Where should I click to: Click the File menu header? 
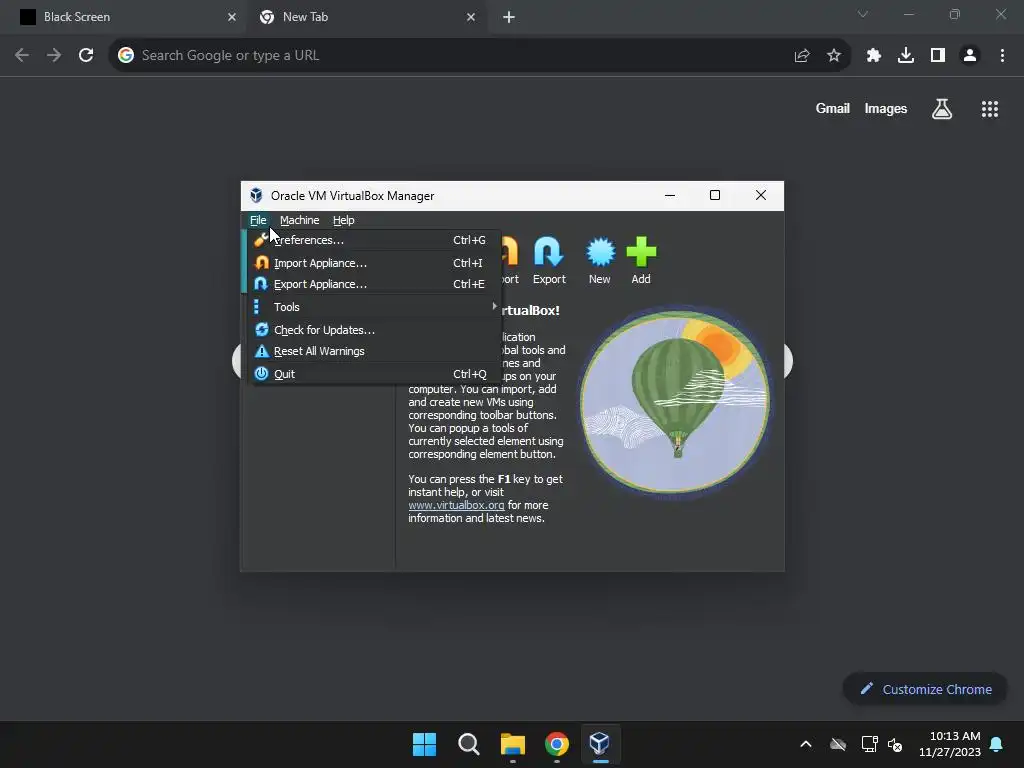coord(258,220)
